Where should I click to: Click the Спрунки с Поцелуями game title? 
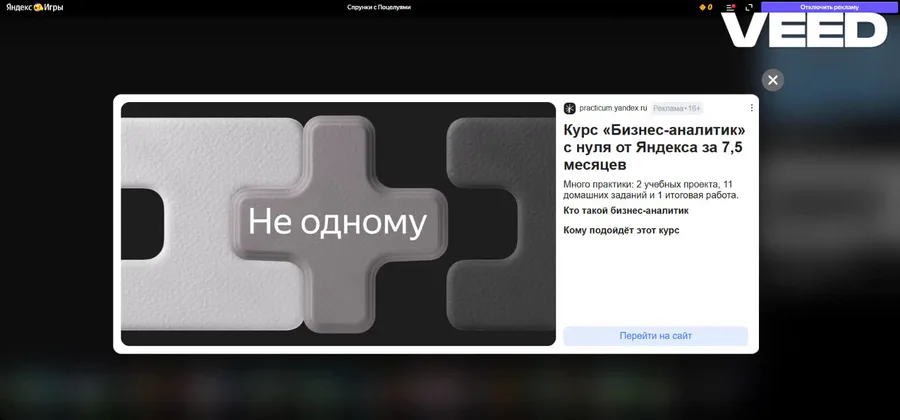(x=379, y=7)
